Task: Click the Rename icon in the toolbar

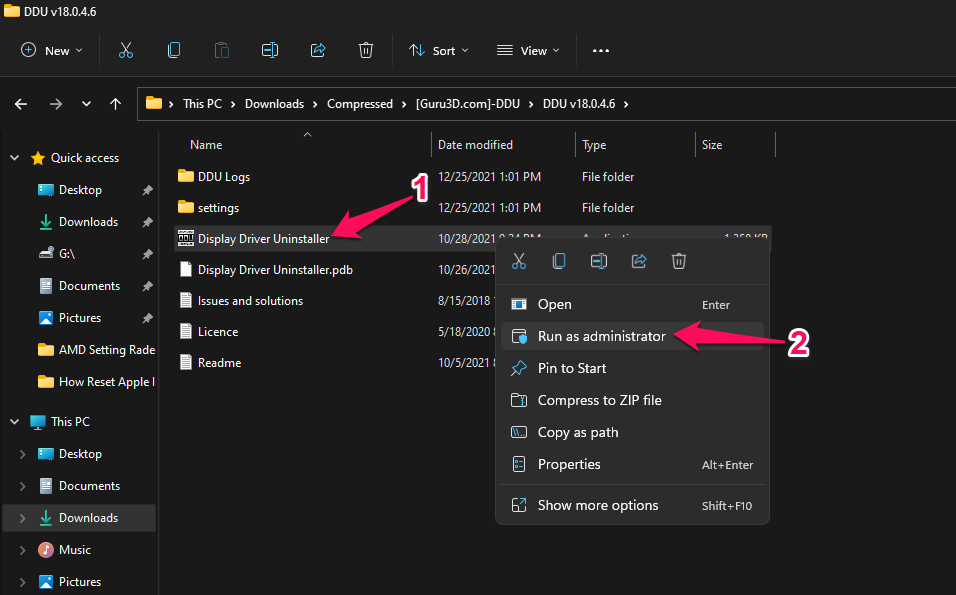Action: click(x=269, y=51)
